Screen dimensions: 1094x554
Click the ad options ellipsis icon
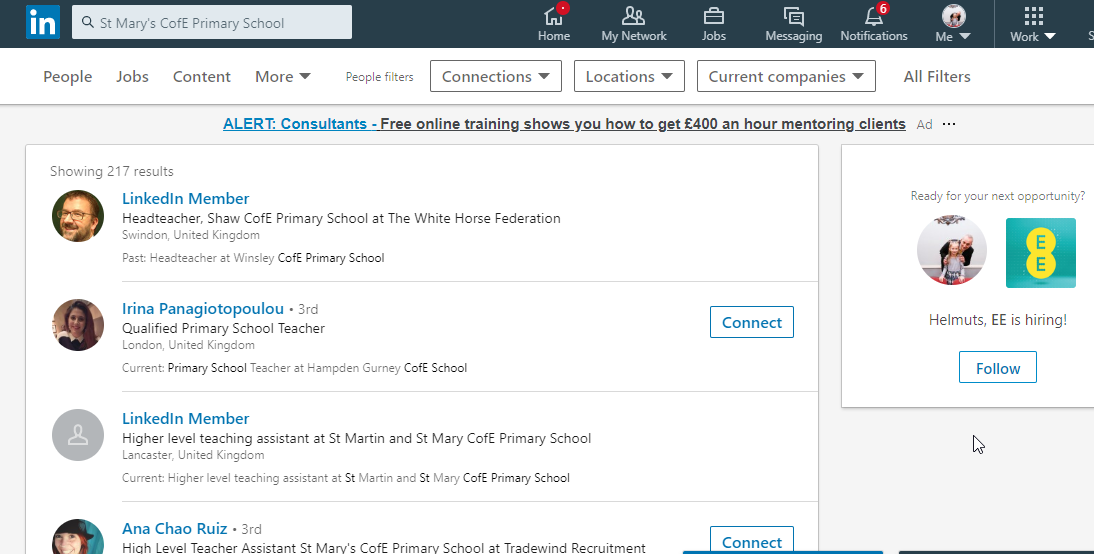[949, 124]
